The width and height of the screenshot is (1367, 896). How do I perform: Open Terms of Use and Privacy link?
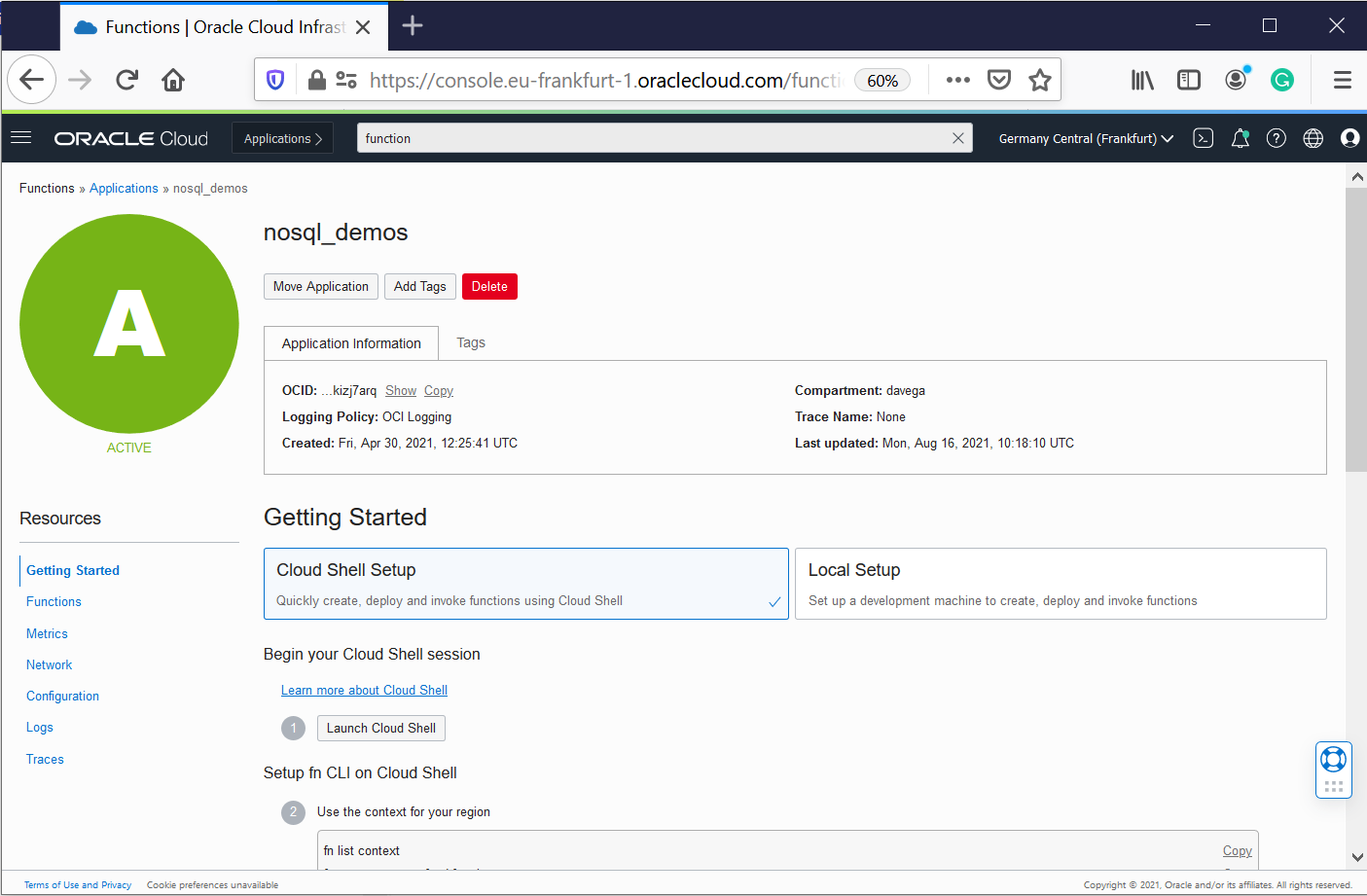pyautogui.click(x=78, y=884)
